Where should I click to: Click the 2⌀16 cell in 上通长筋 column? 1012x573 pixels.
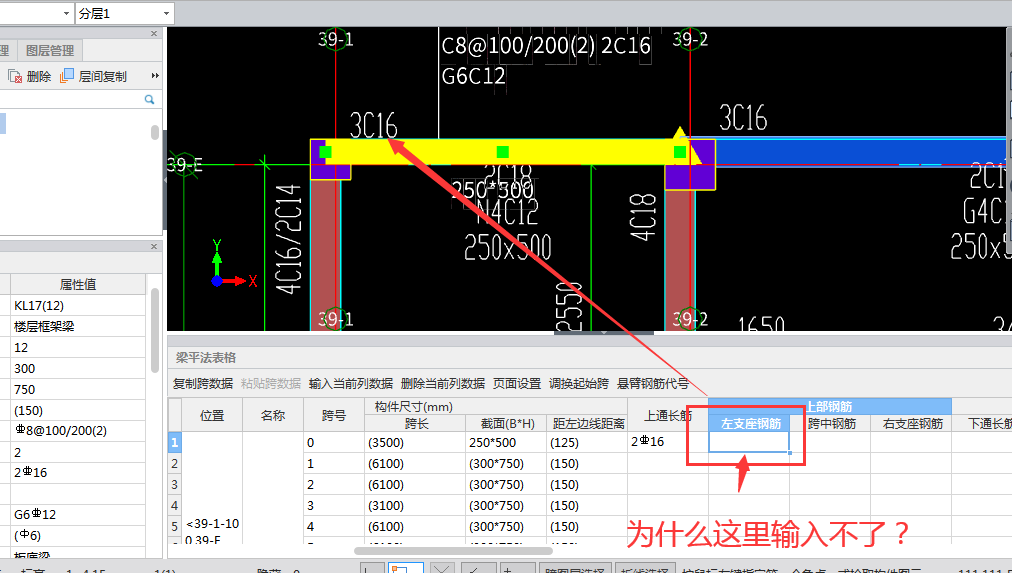coord(668,442)
